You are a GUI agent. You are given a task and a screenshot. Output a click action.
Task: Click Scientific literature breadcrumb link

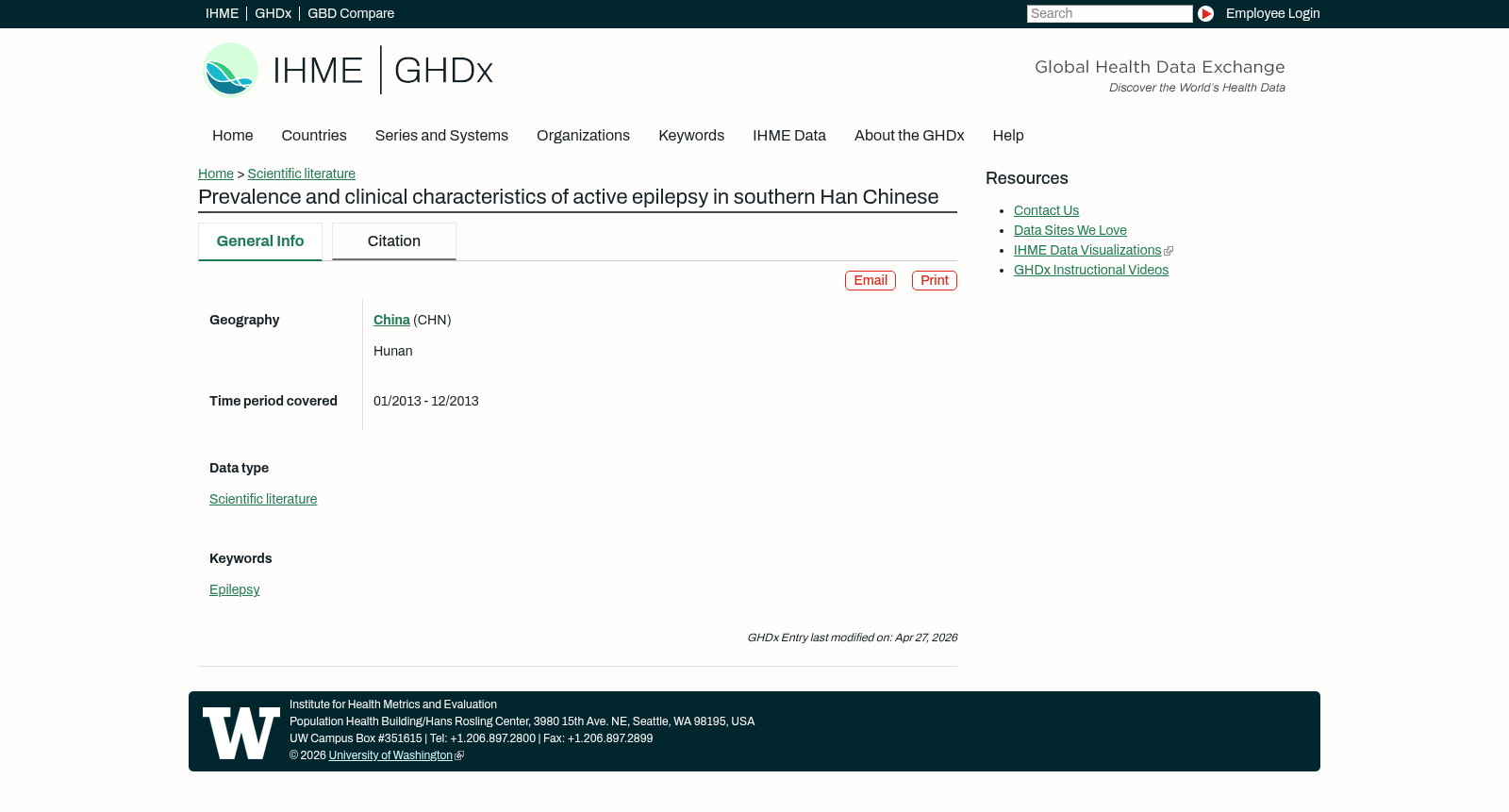(x=302, y=174)
